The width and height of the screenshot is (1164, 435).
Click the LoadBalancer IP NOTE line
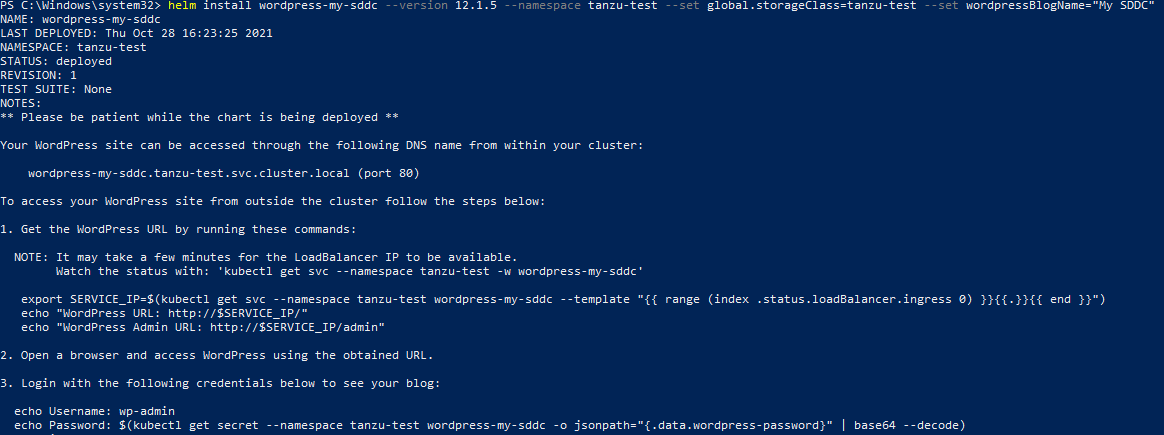[x=266, y=257]
